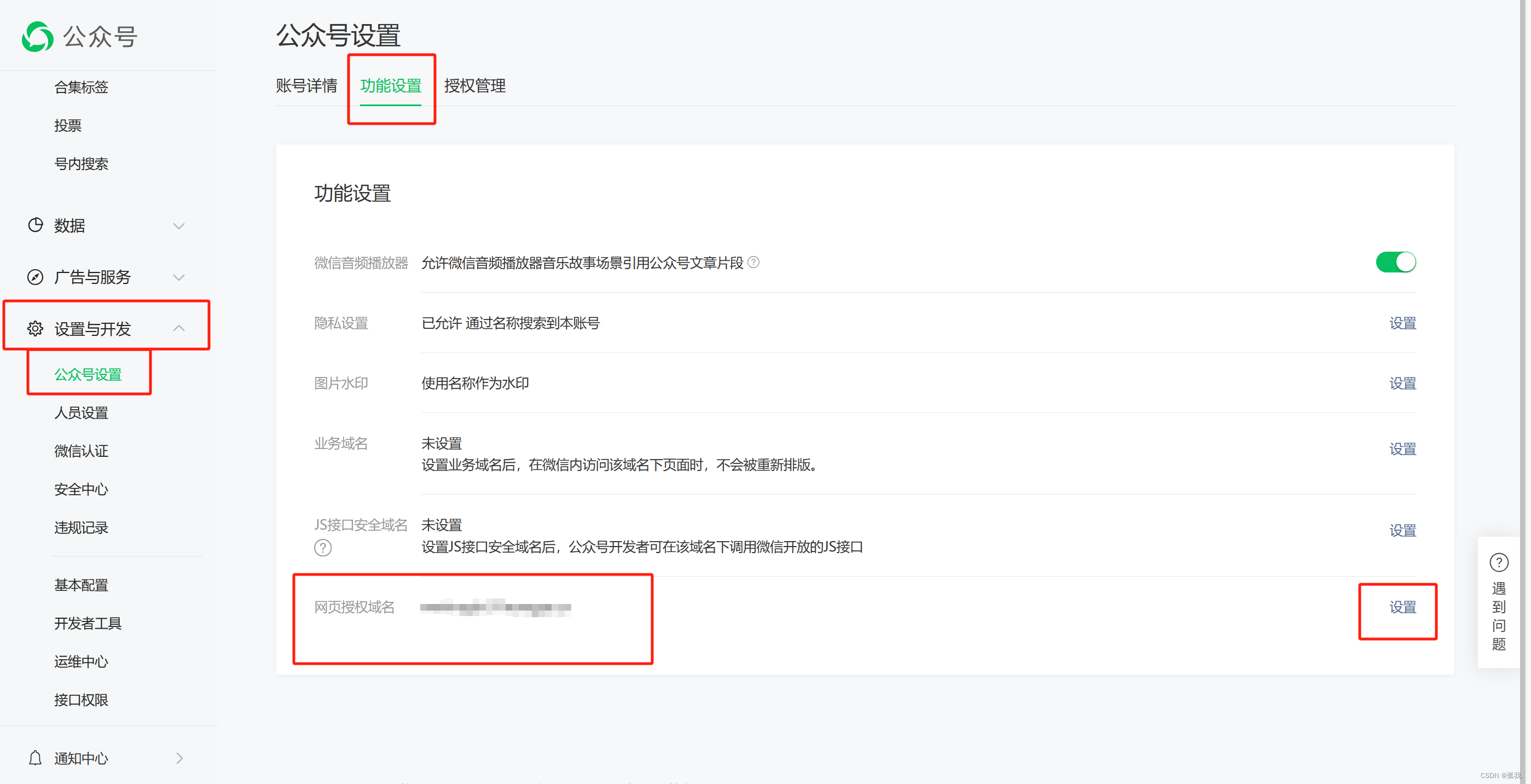Click the 设置与开发 menu label

92,329
